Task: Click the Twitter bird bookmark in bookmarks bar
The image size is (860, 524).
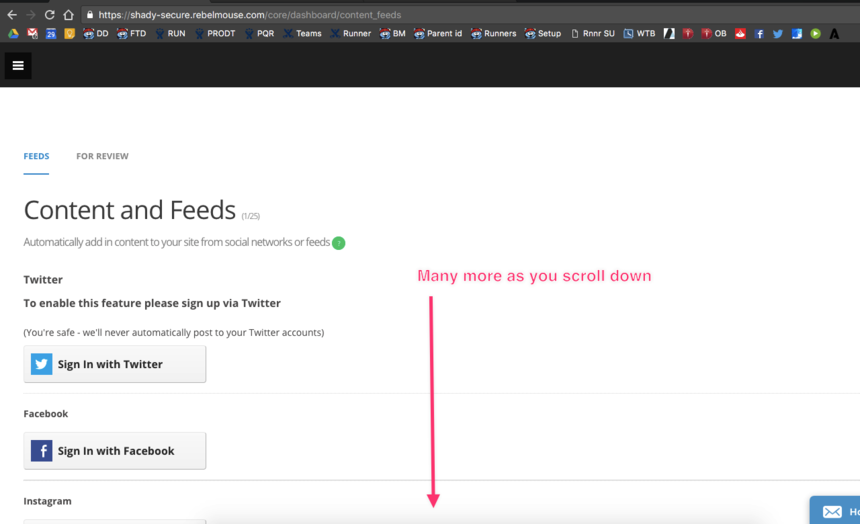Action: tap(778, 33)
